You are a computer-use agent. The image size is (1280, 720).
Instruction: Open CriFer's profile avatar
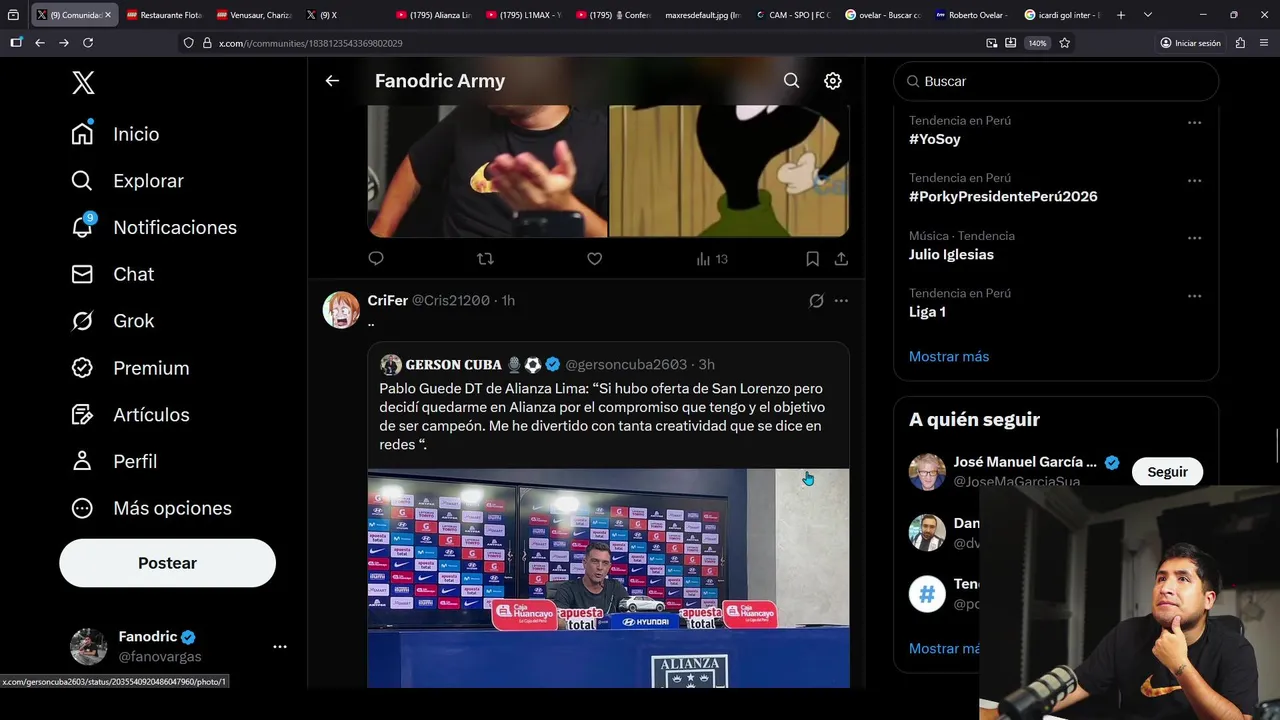341,310
